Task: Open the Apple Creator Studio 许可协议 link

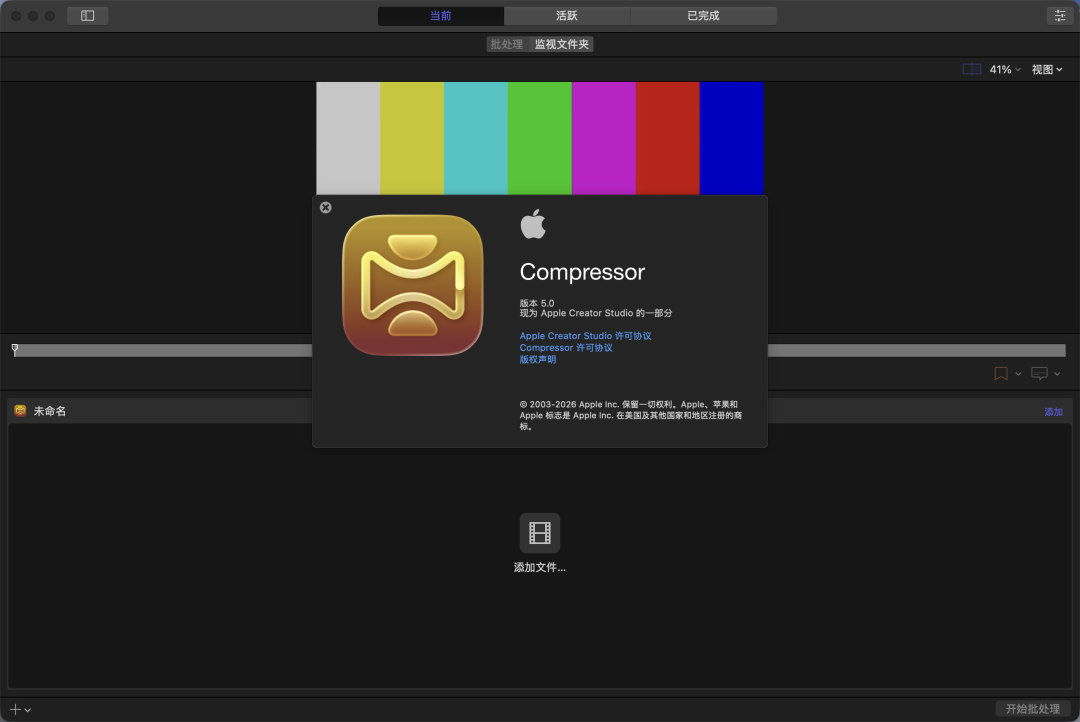Action: click(585, 336)
